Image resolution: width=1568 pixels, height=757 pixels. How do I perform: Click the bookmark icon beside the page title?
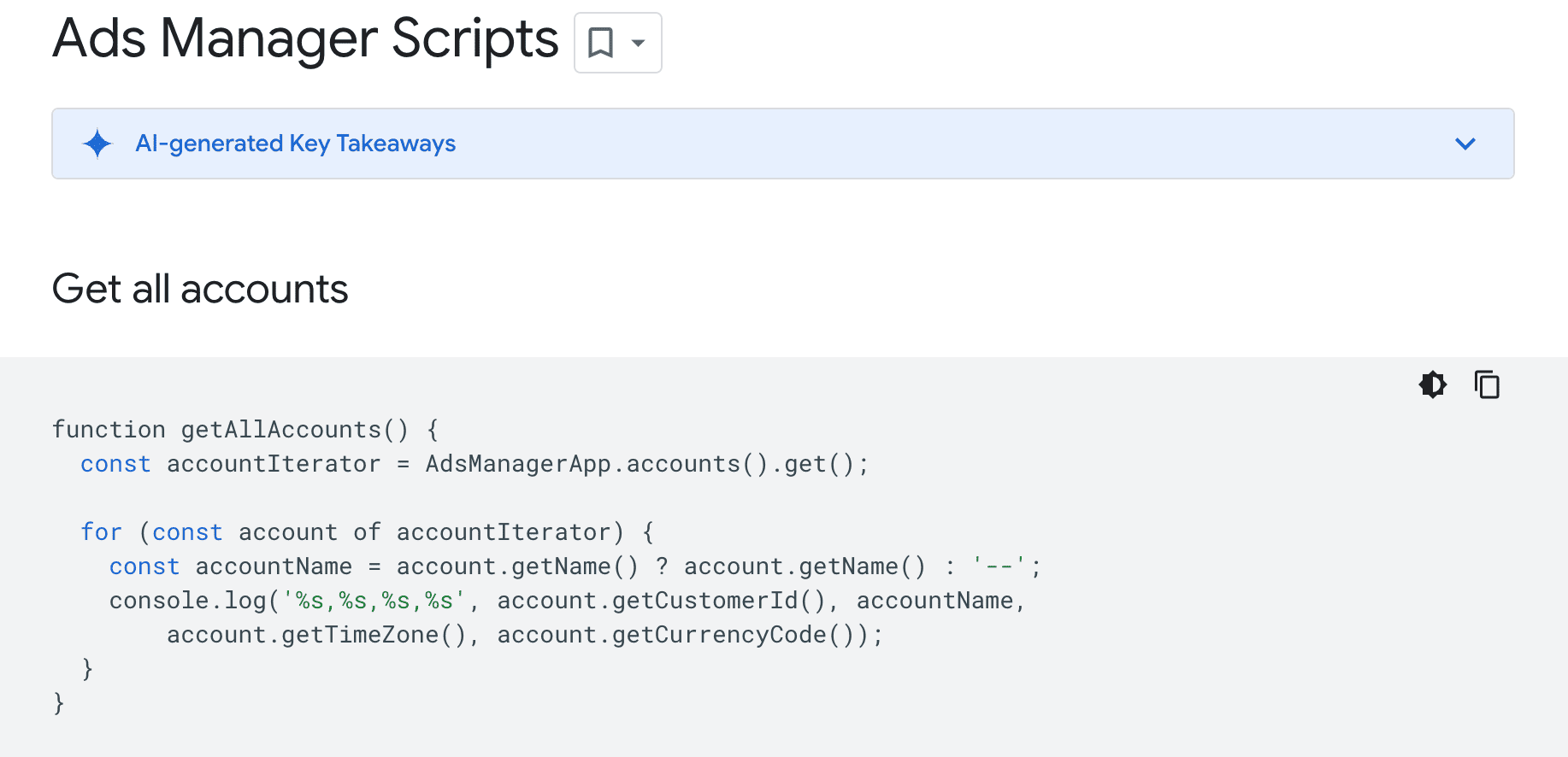[x=601, y=43]
